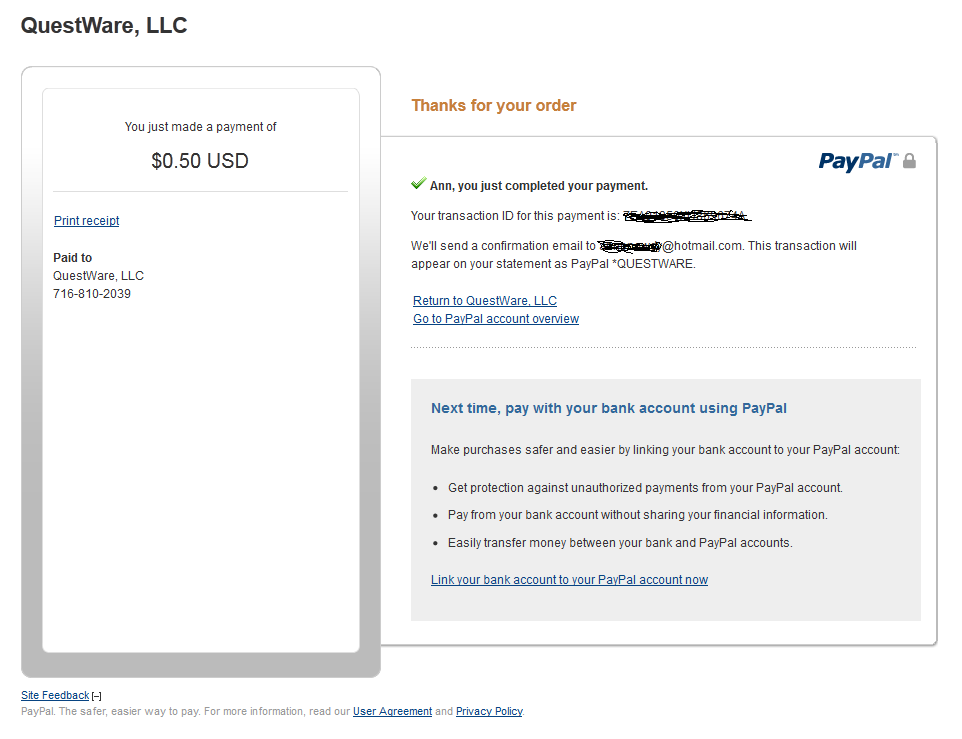View the Privacy Policy

tap(489, 711)
